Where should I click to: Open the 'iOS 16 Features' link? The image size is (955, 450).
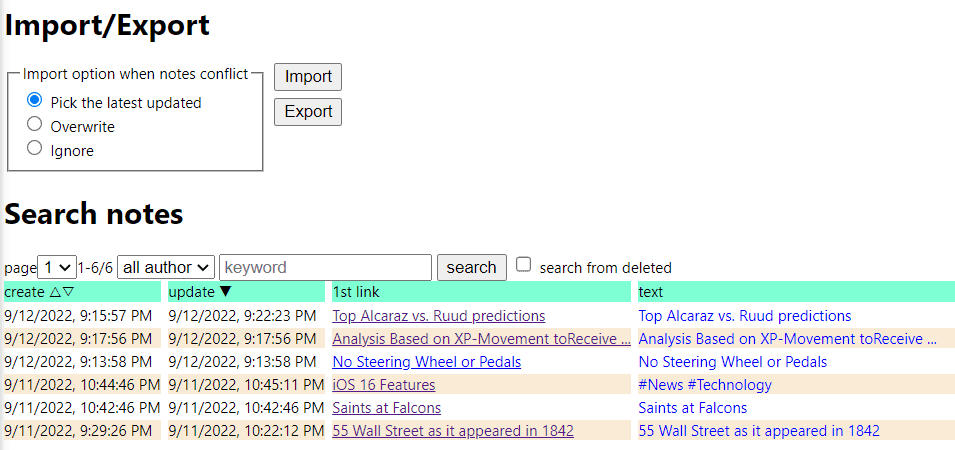click(383, 385)
